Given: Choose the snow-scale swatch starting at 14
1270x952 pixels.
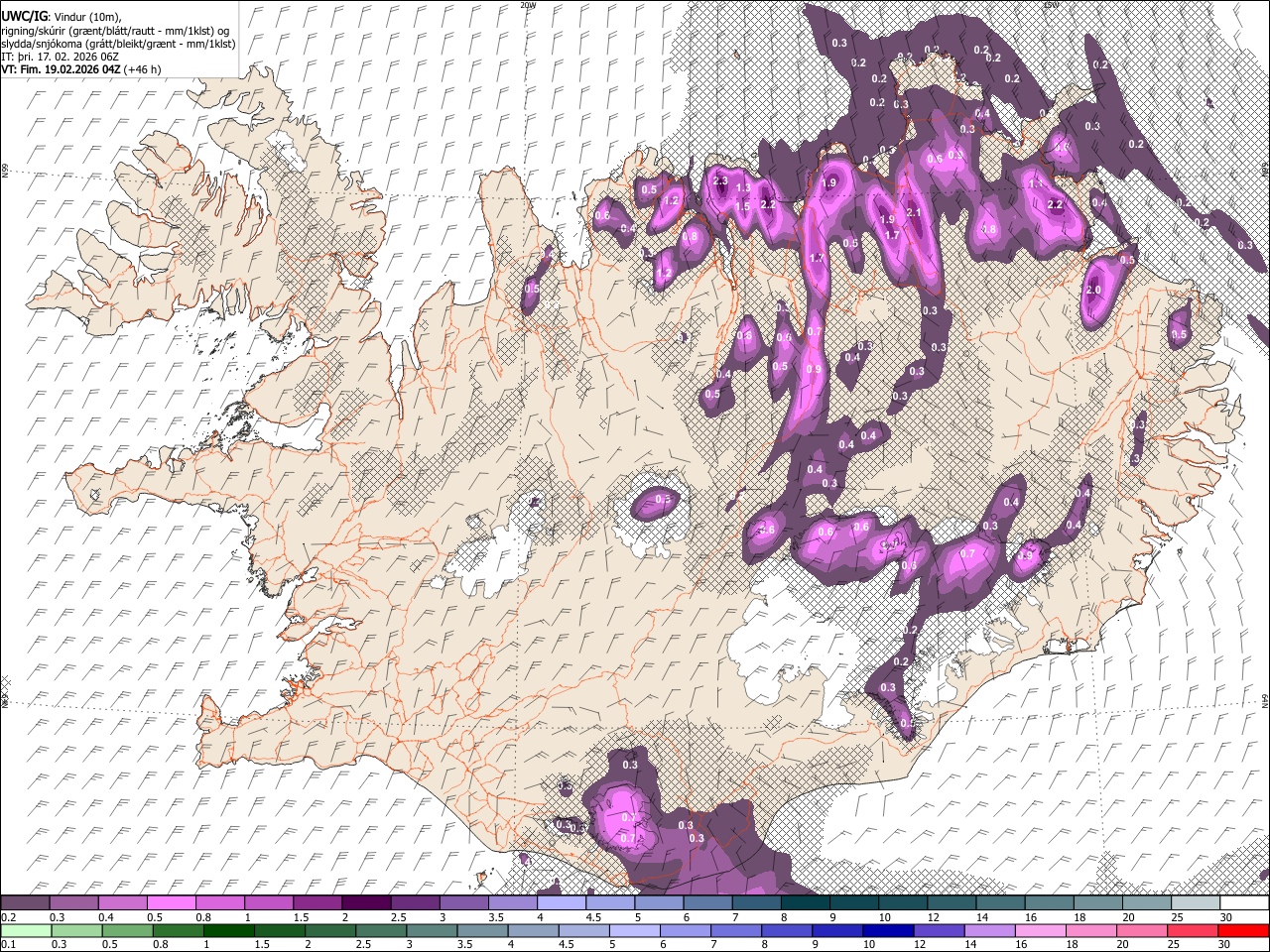Looking at the screenshot, I should click(x=1001, y=903).
